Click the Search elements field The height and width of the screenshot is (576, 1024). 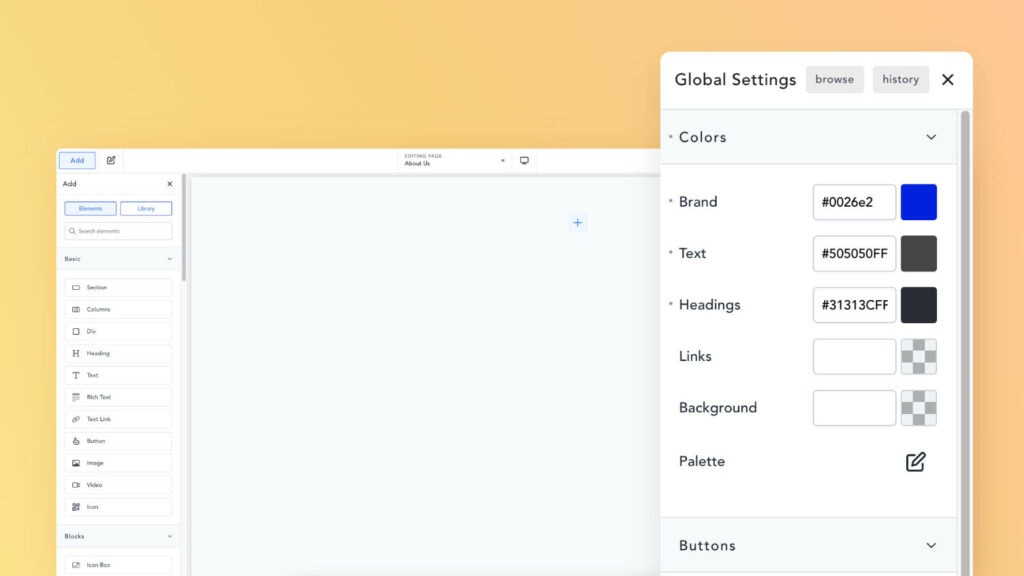click(x=118, y=231)
